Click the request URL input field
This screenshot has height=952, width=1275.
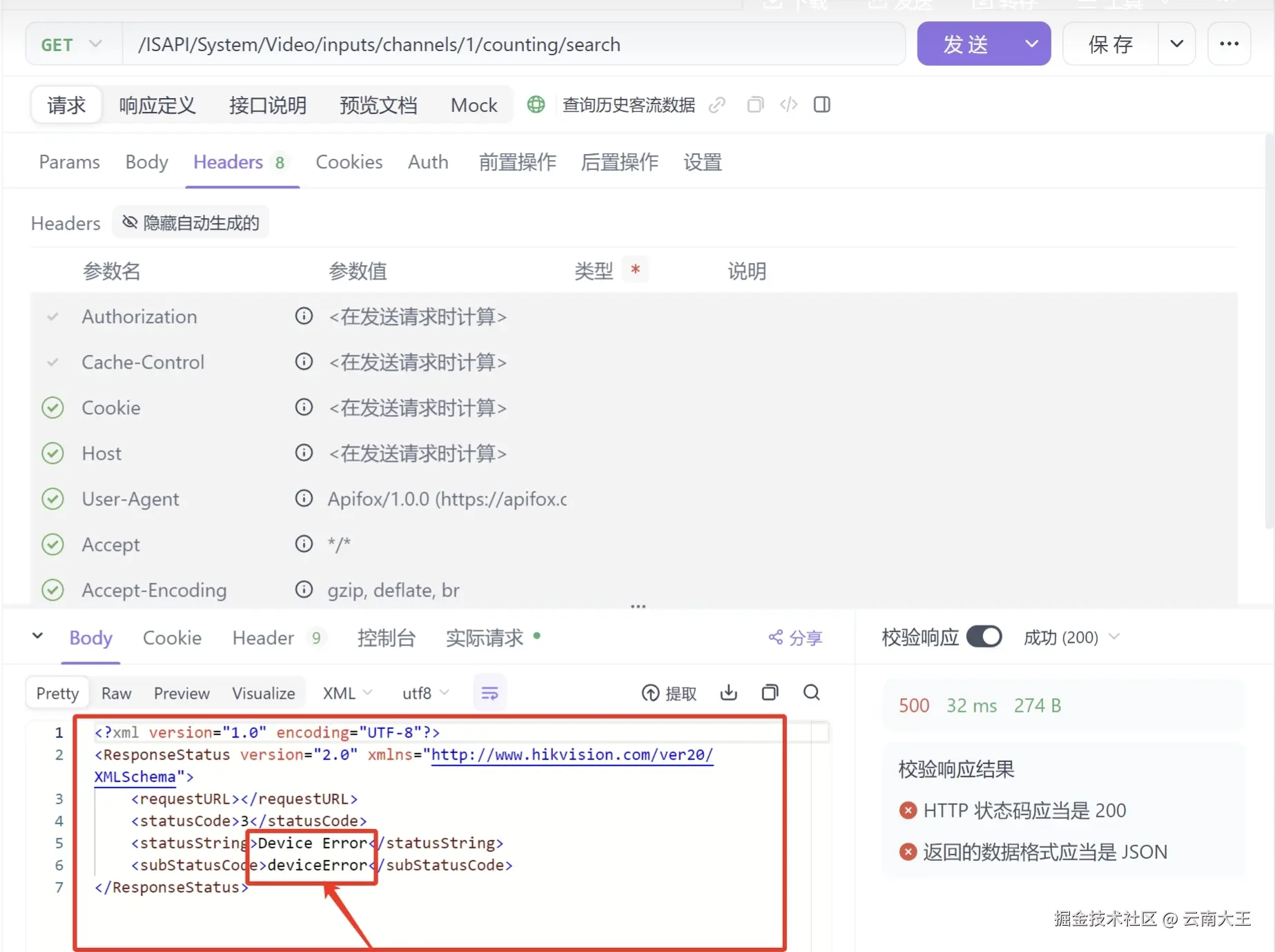click(x=514, y=44)
